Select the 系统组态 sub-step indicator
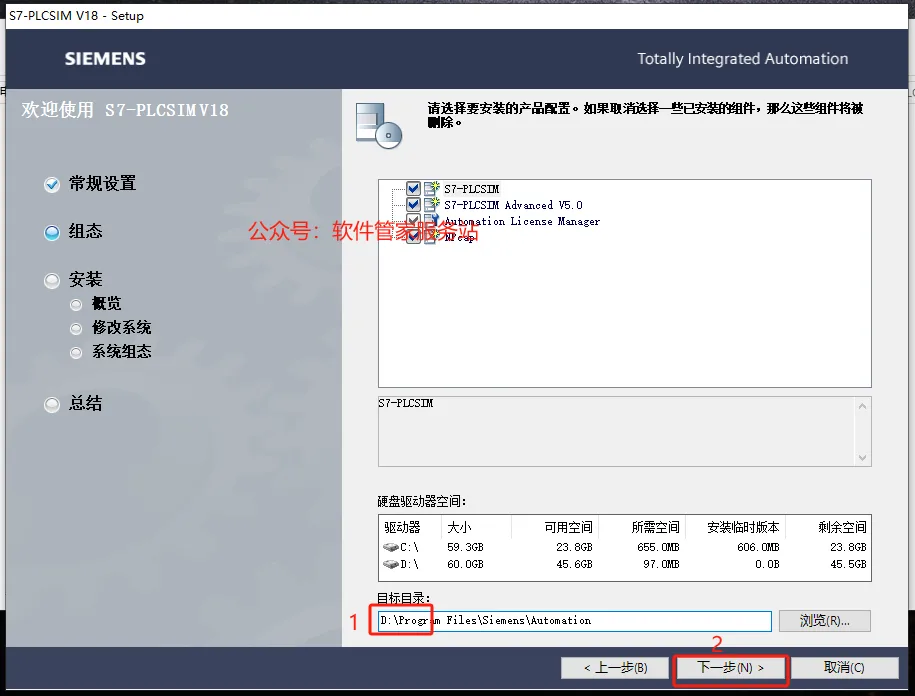915x696 pixels. pyautogui.click(x=76, y=352)
